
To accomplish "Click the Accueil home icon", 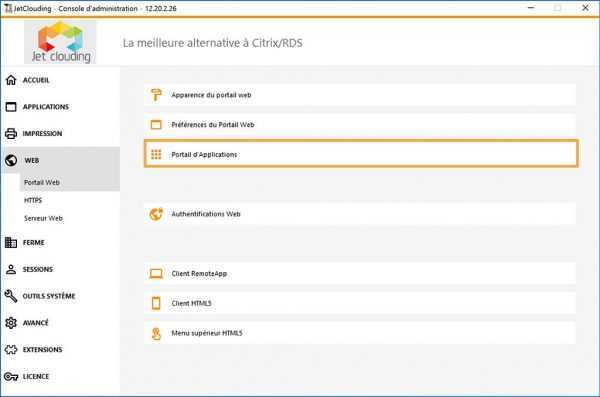I will point(11,80).
